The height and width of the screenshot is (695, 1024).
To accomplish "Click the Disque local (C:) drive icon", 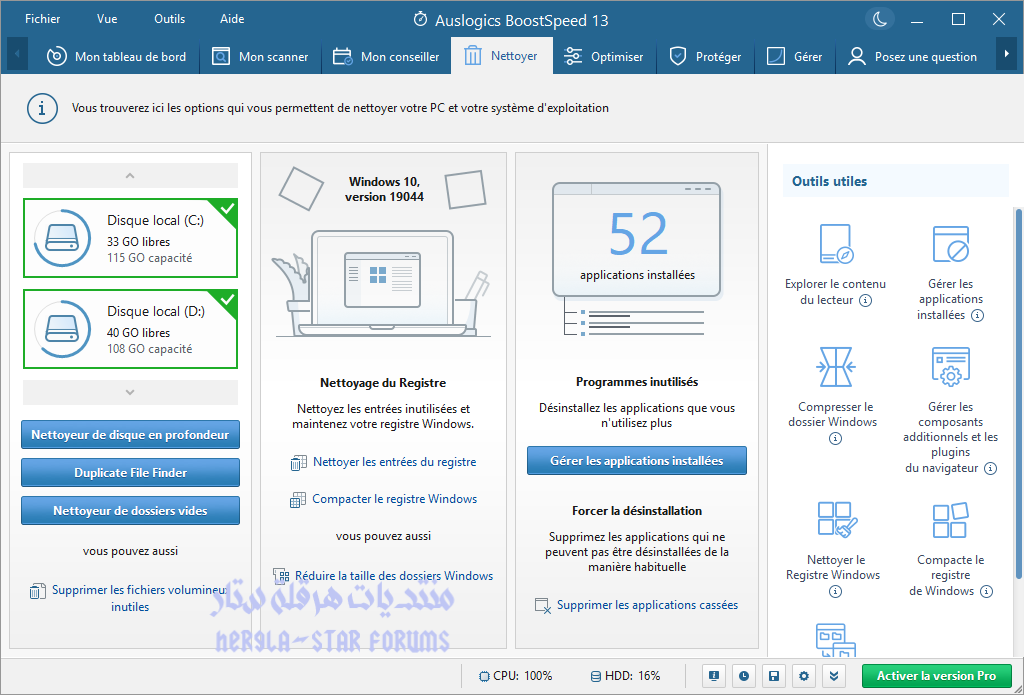I will click(62, 238).
